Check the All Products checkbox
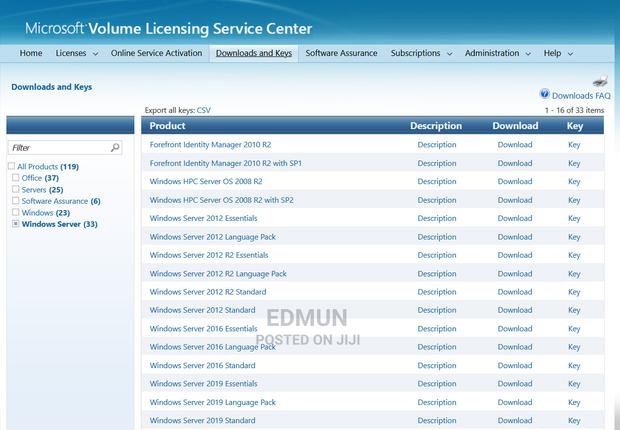The width and height of the screenshot is (620, 430). coord(11,166)
